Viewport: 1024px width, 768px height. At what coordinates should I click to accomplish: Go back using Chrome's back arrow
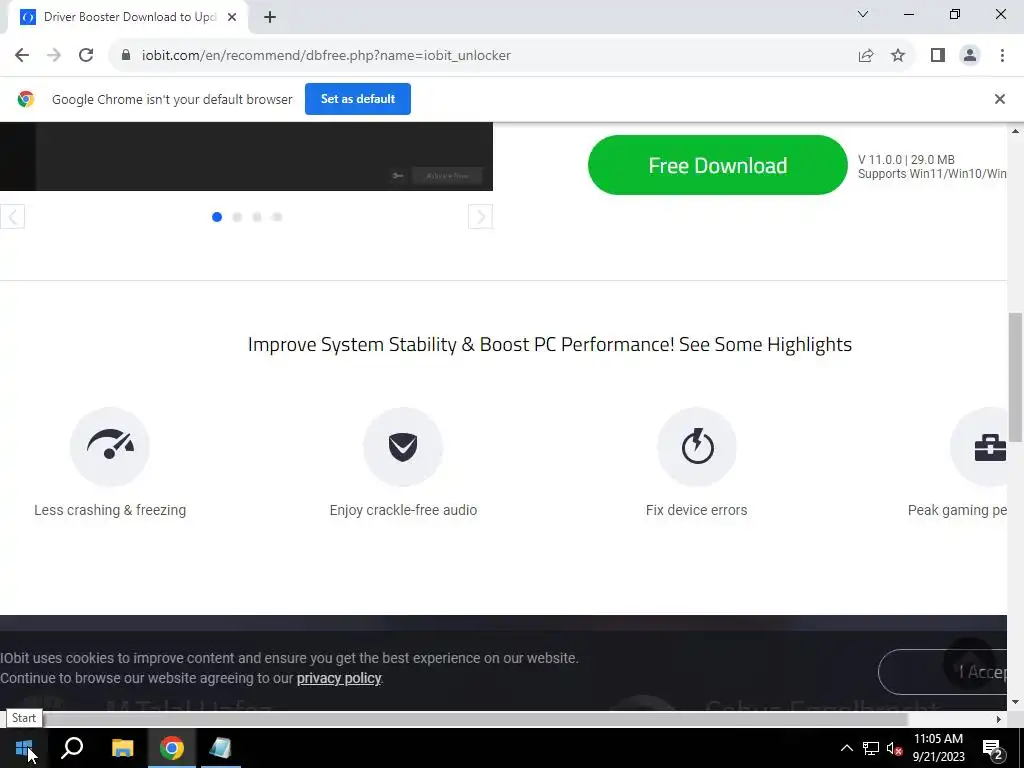pyautogui.click(x=22, y=56)
